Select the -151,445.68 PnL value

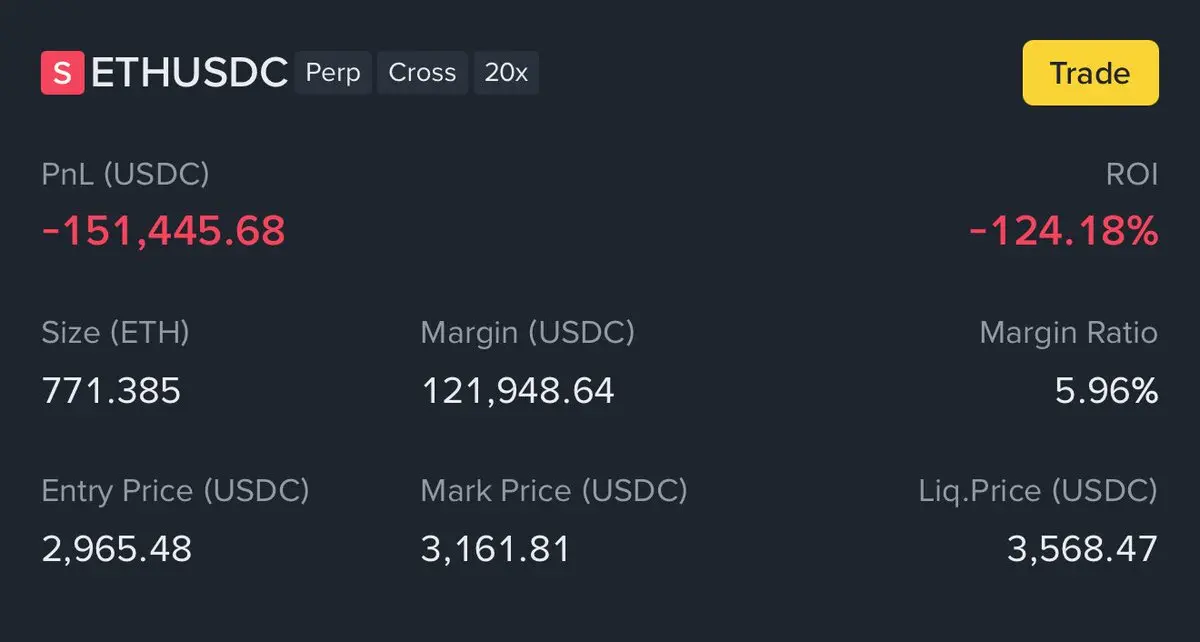[163, 231]
